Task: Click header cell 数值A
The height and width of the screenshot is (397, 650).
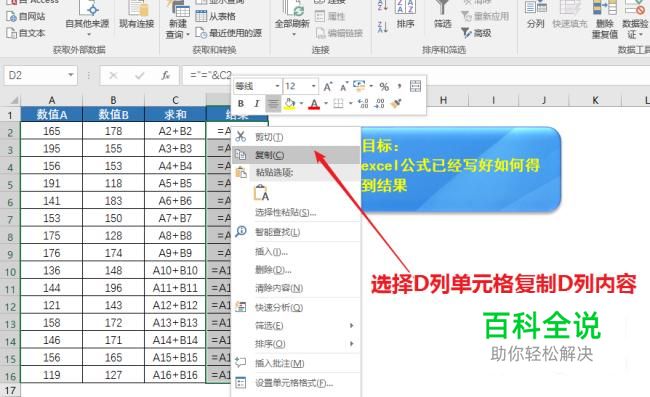Action: (x=52, y=114)
